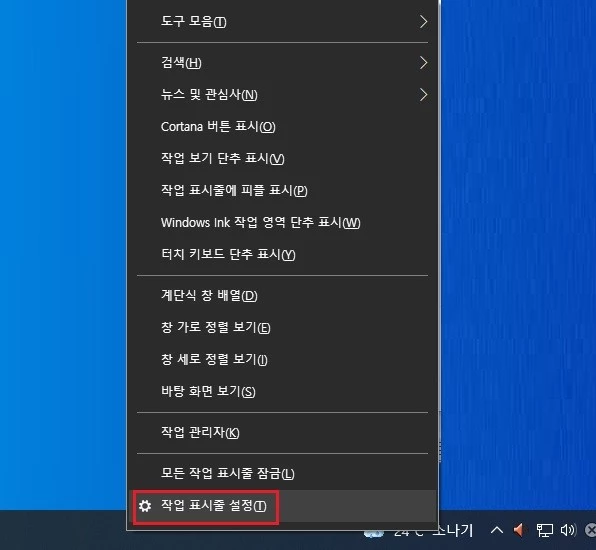The image size is (596, 550).
Task: Toggle 작업 표시줄에 피플 표시 option
Action: 282,190
